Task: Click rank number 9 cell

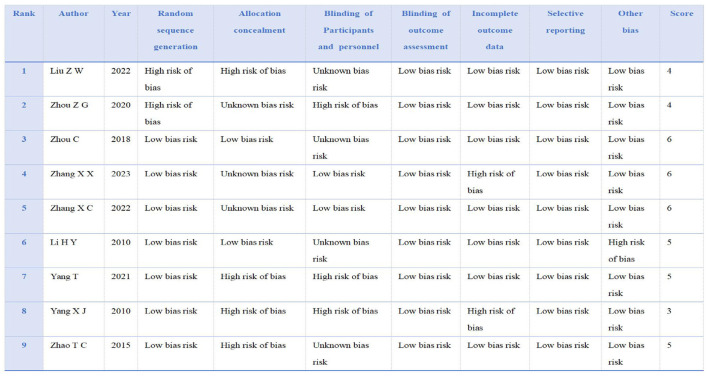Action: [x=24, y=345]
